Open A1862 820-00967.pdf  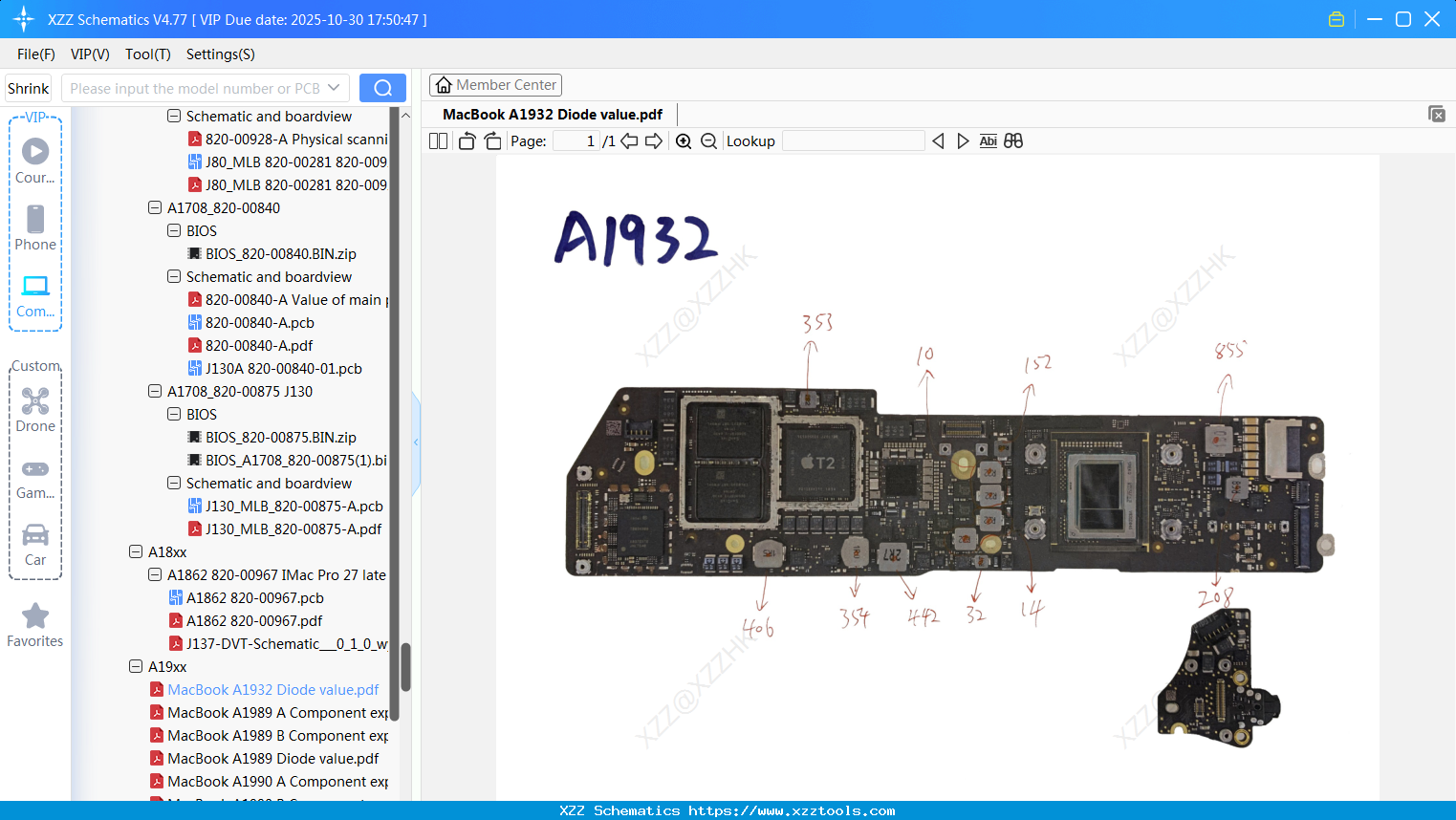click(x=246, y=620)
